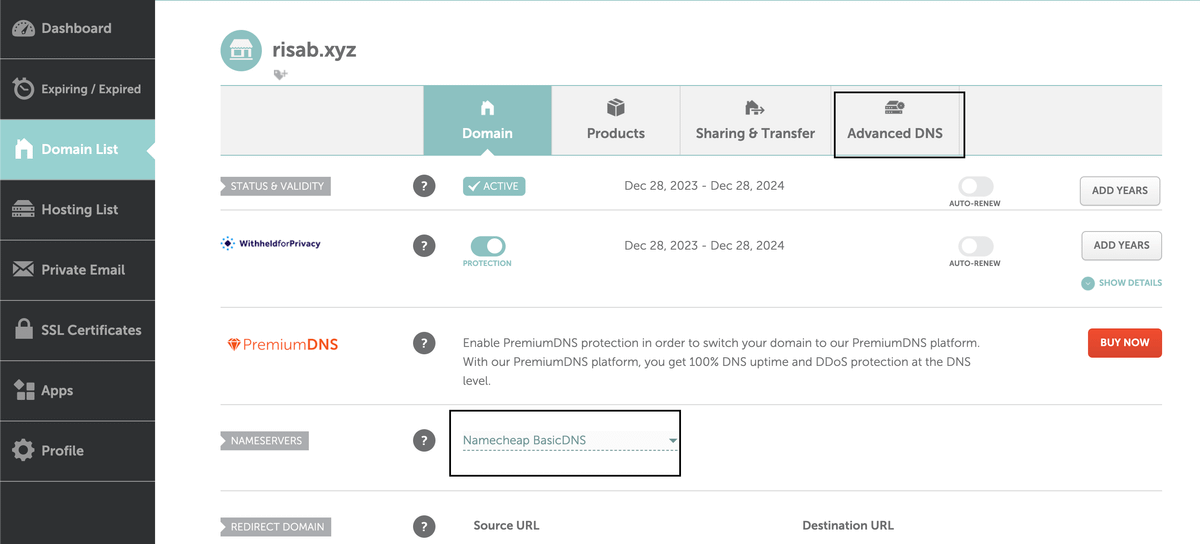Click the WithheldforPrivacy logo
Image resolution: width=1200 pixels, height=544 pixels.
271,244
